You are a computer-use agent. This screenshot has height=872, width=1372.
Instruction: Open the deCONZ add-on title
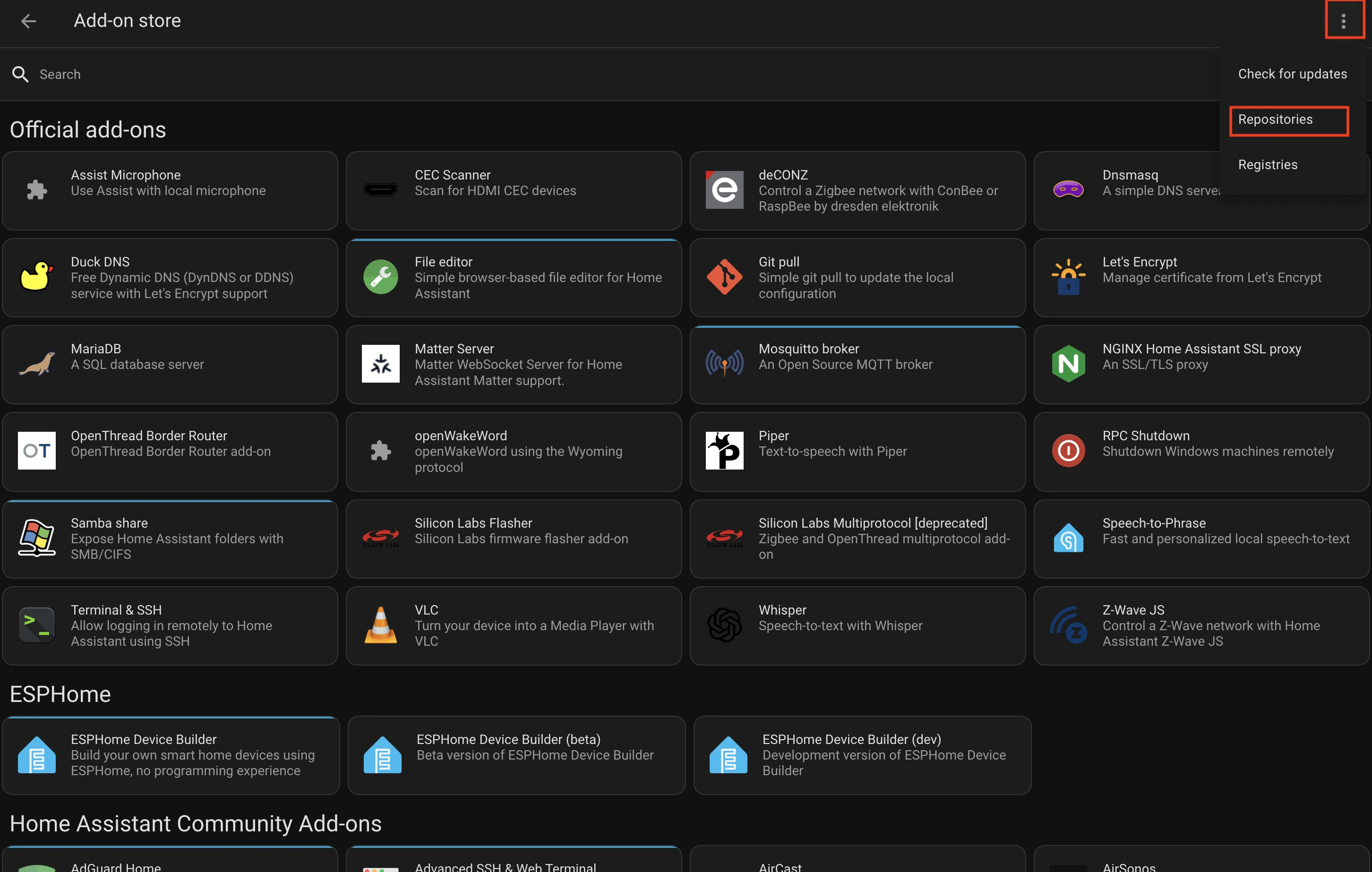tap(783, 175)
